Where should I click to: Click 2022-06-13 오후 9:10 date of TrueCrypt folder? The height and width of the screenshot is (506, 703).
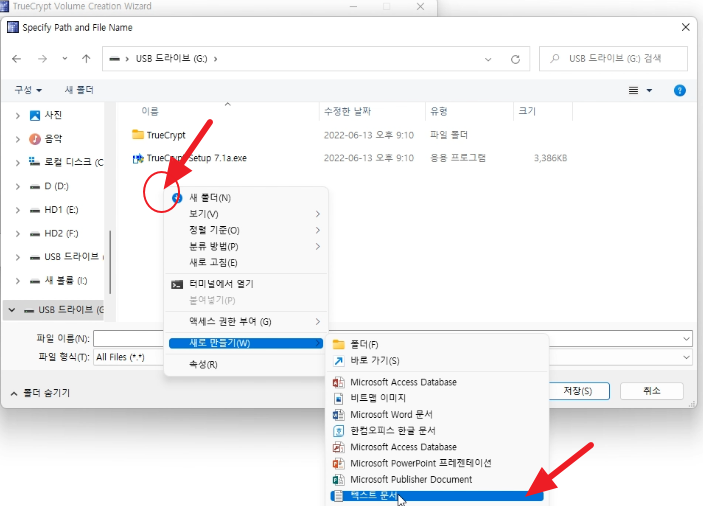[369, 135]
